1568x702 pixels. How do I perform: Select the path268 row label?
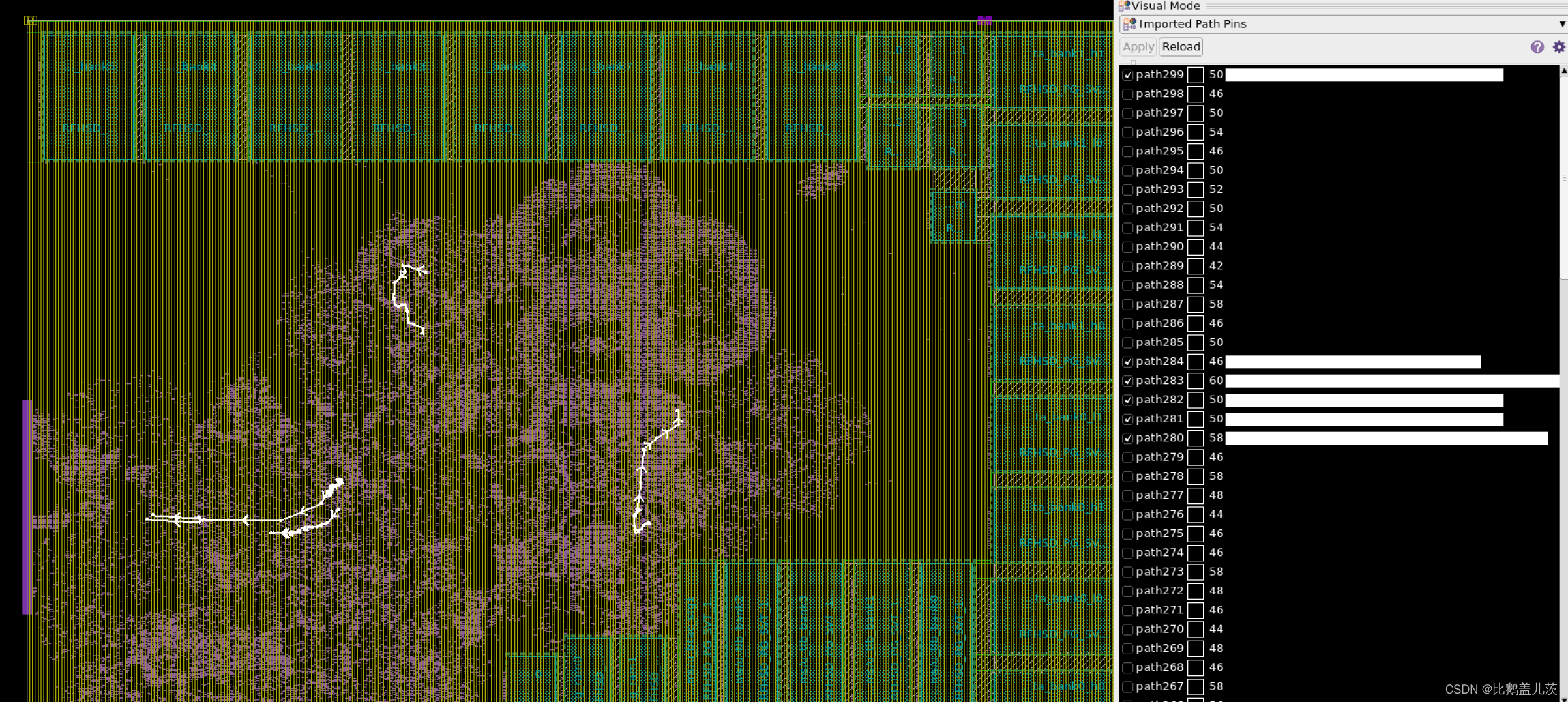[x=1159, y=667]
